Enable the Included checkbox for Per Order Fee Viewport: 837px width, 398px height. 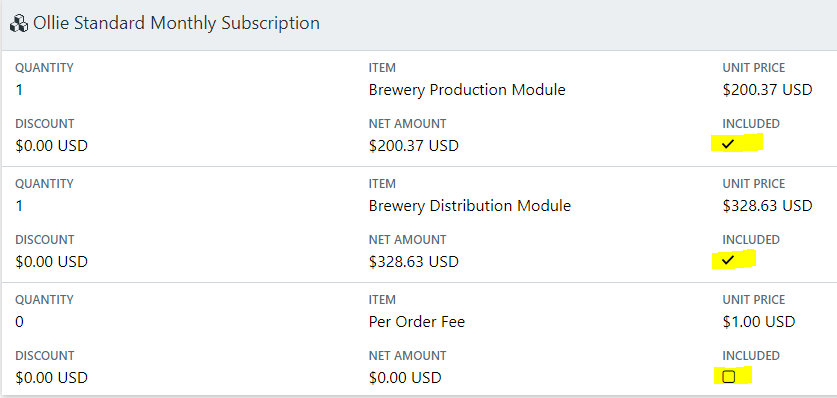point(728,377)
